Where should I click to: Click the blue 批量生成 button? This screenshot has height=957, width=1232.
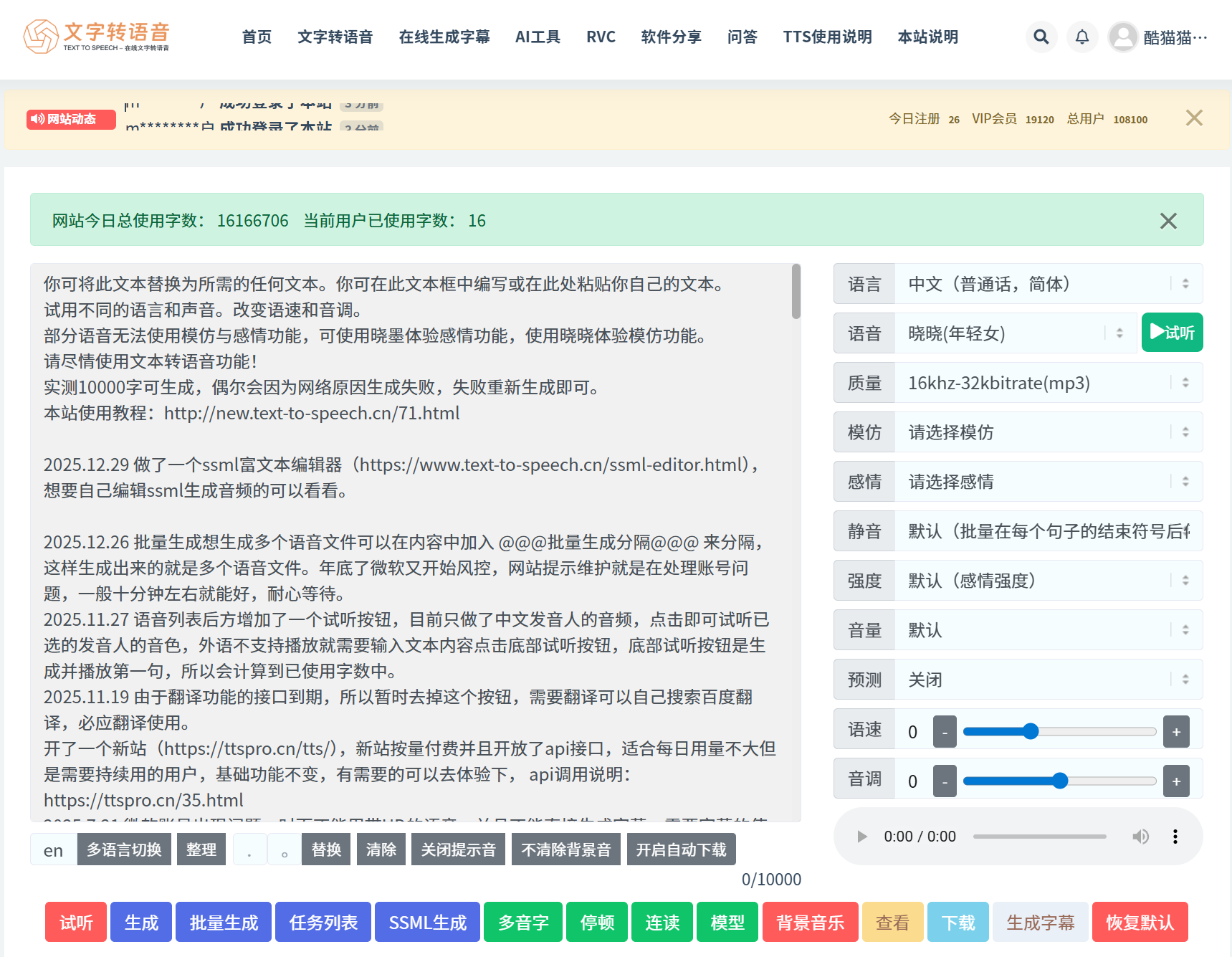224,922
